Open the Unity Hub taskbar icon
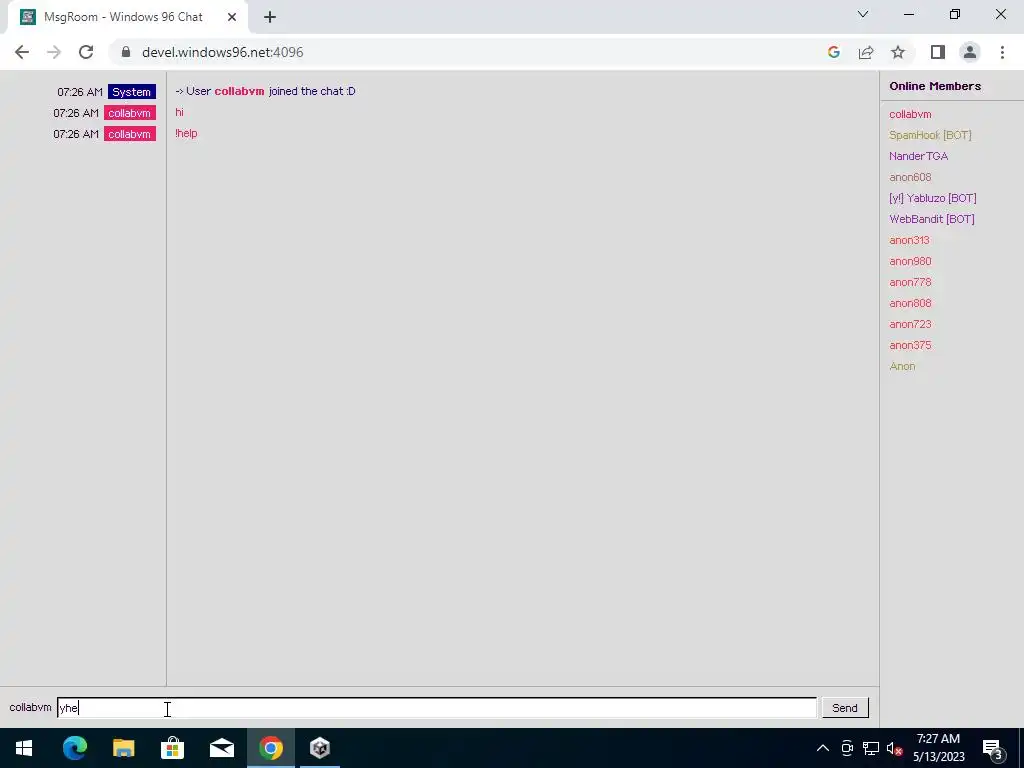The height and width of the screenshot is (768, 1024). (320, 748)
